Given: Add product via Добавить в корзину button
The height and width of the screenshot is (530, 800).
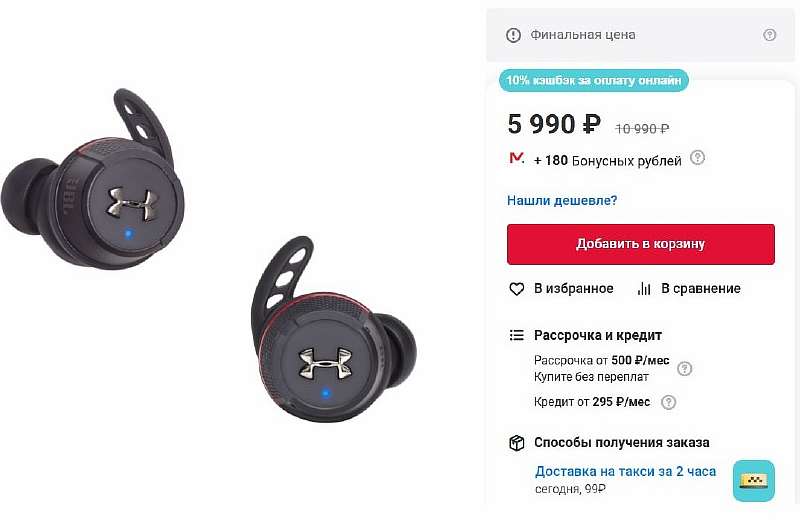Looking at the screenshot, I should coord(641,244).
